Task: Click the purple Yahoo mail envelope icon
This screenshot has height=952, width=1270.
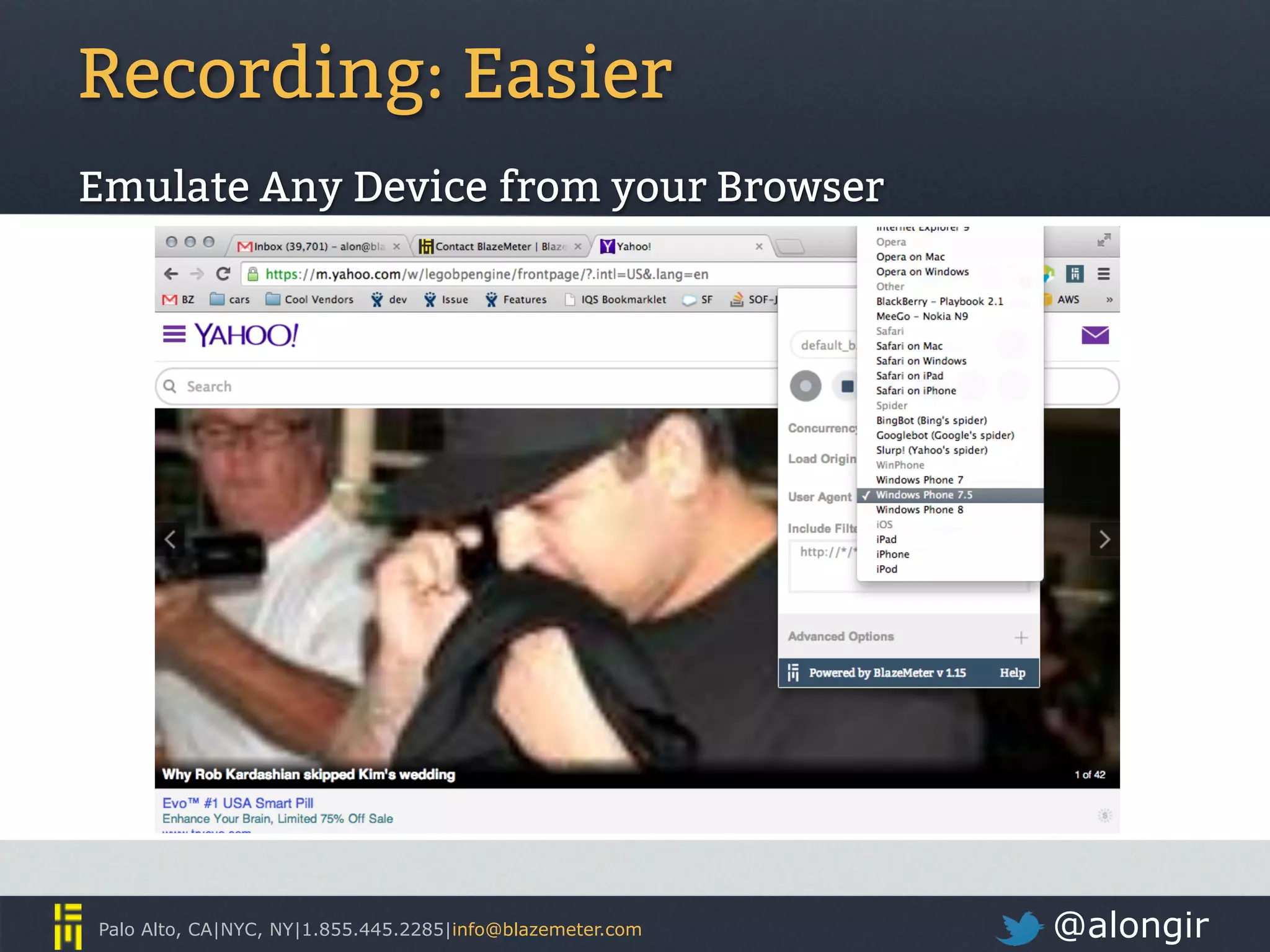Action: coord(1095,335)
